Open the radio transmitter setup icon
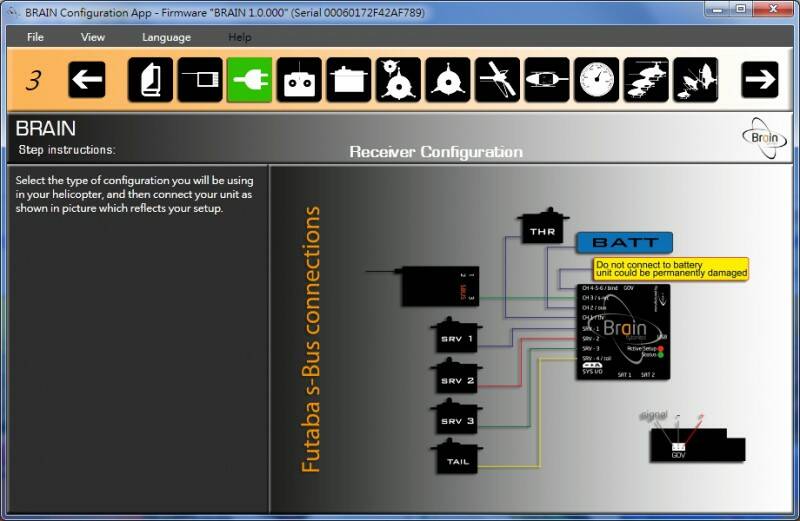 tap(299, 80)
